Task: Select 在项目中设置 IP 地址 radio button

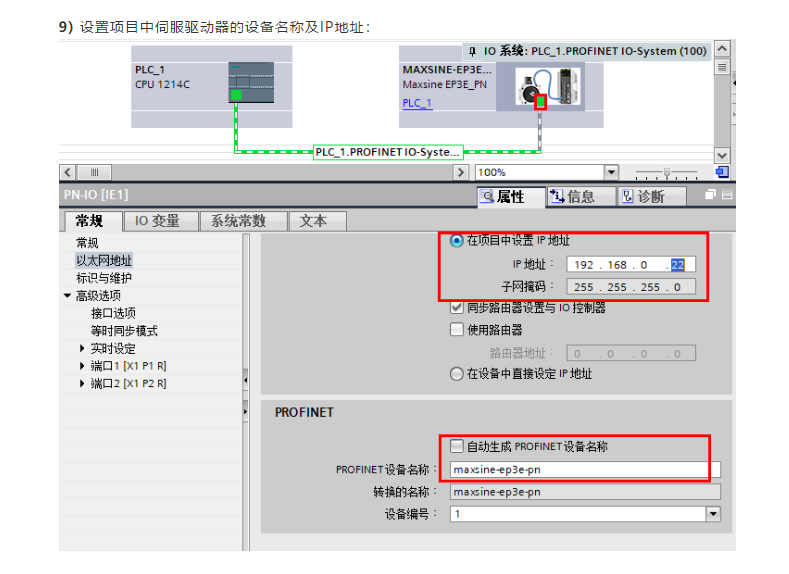Action: [x=457, y=241]
